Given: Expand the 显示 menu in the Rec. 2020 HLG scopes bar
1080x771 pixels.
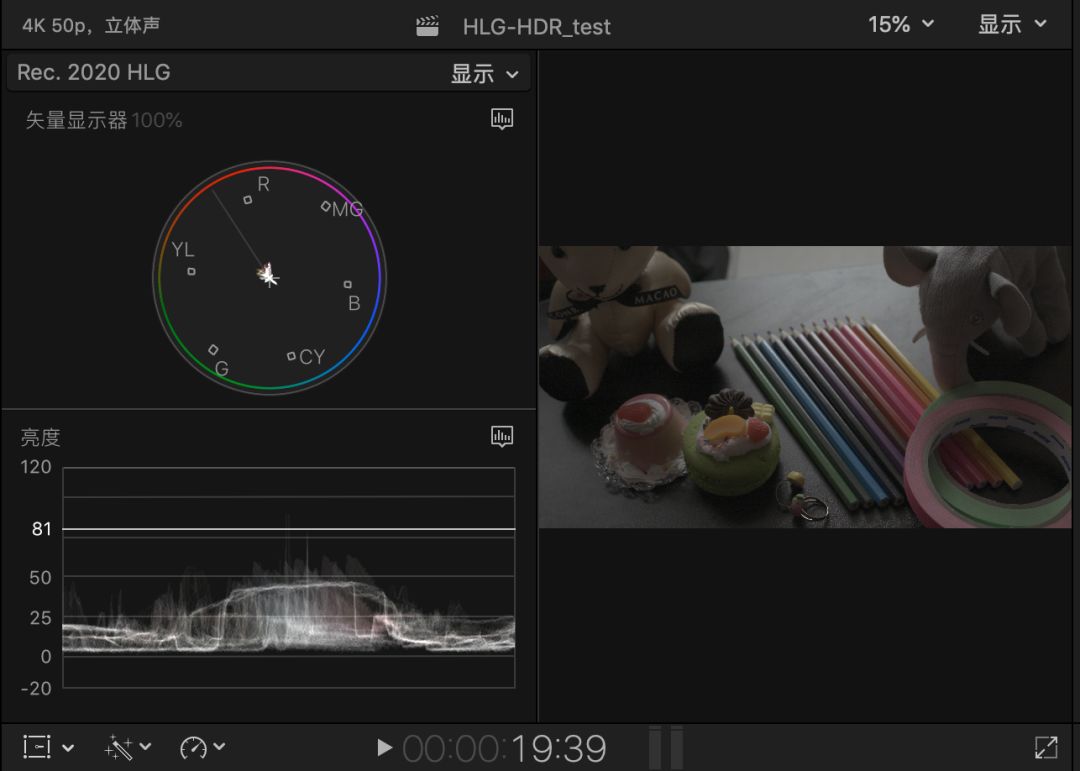Looking at the screenshot, I should tap(485, 74).
